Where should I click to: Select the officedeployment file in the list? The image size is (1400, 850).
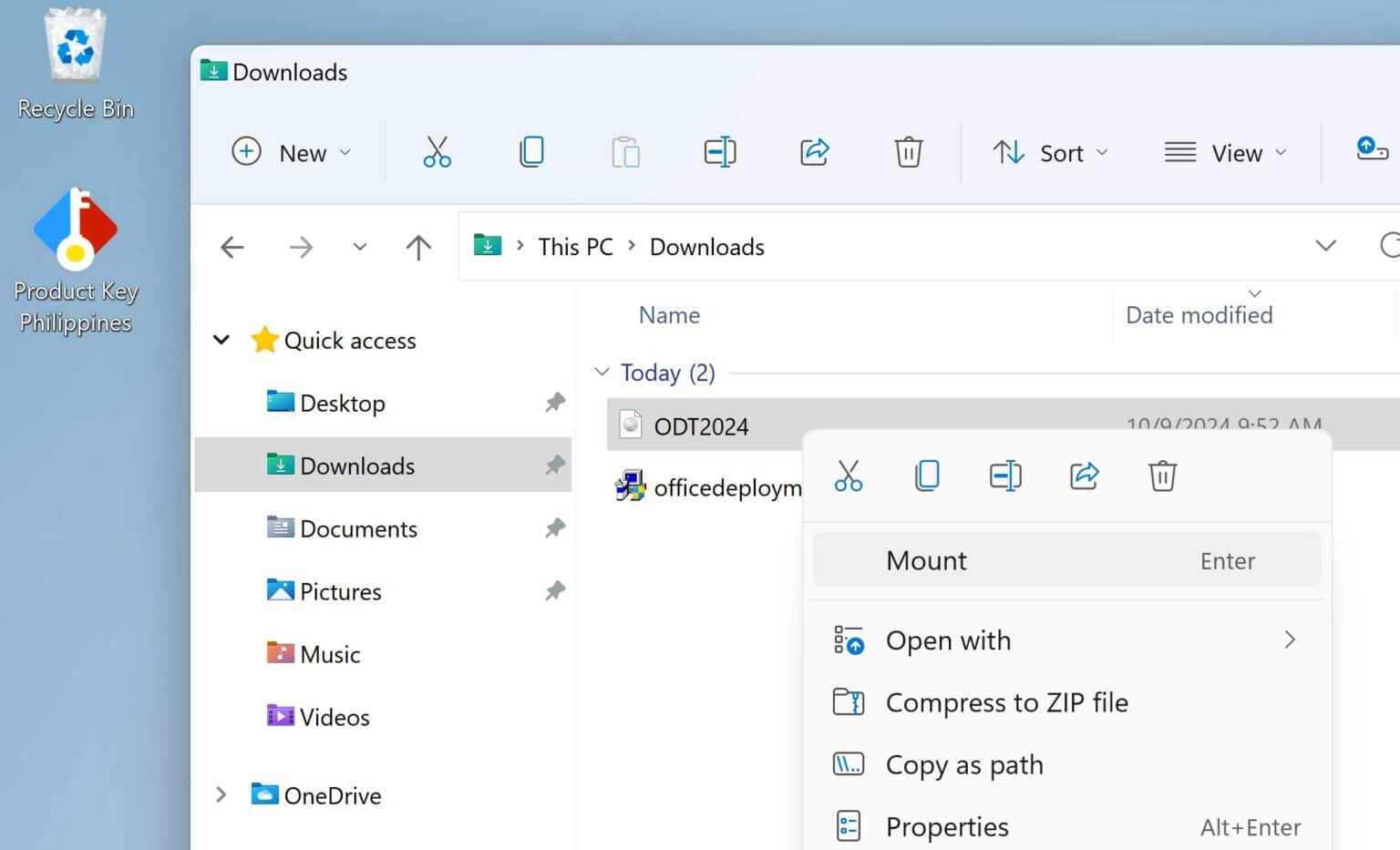[709, 487]
